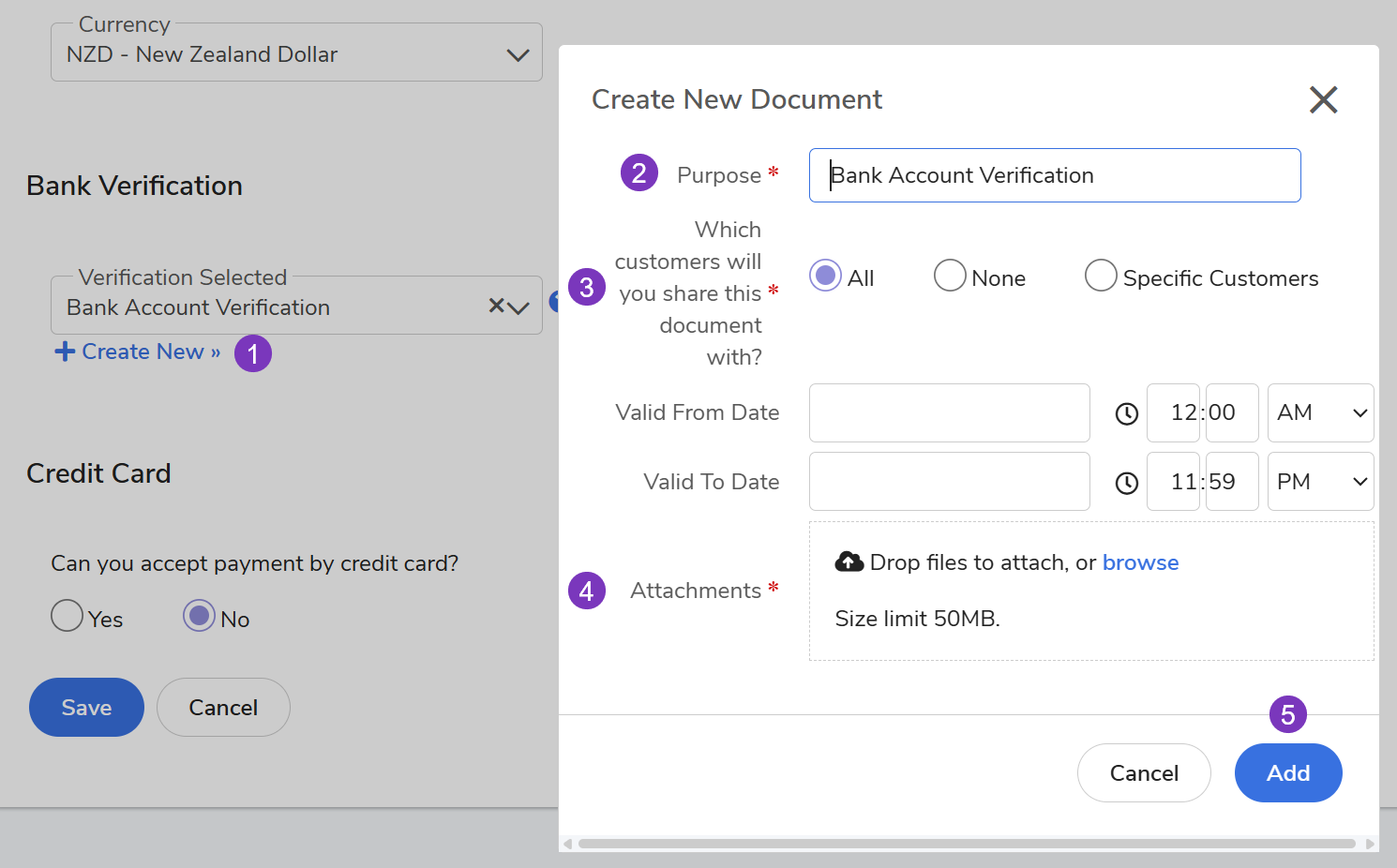Click into the Purpose text field

click(1055, 175)
